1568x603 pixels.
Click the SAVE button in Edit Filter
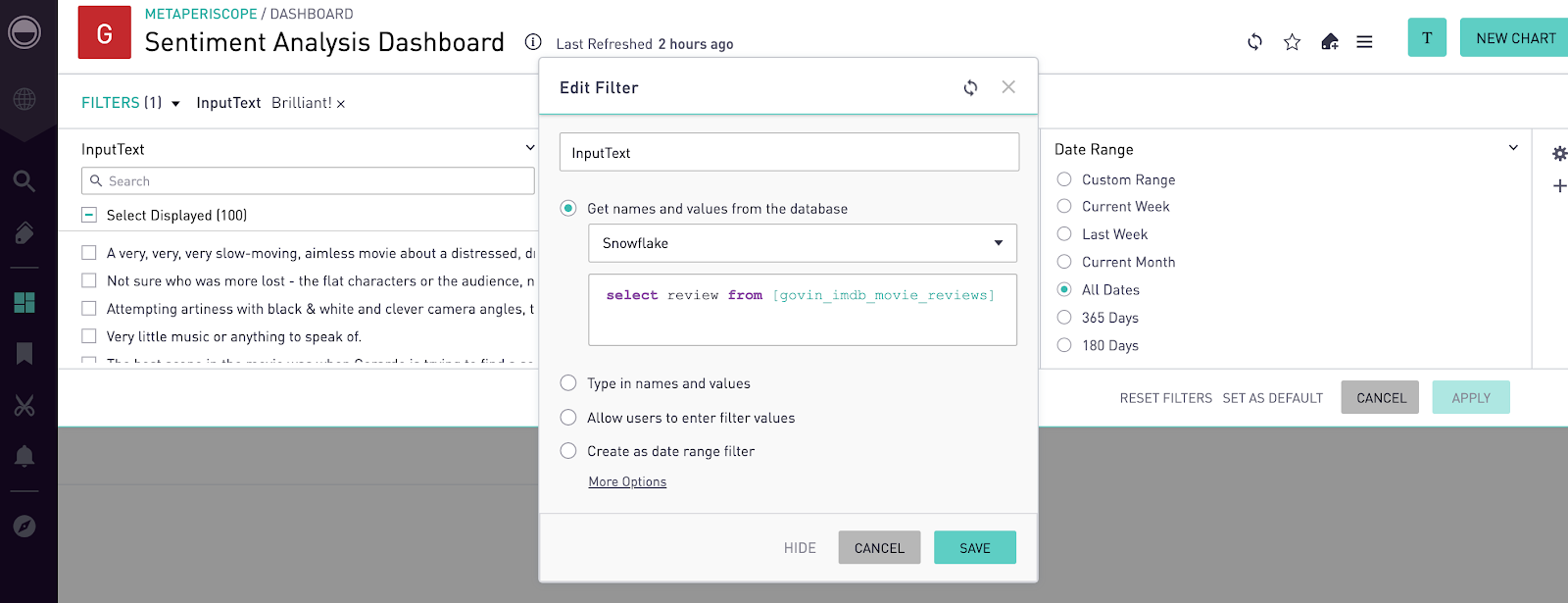click(x=975, y=547)
